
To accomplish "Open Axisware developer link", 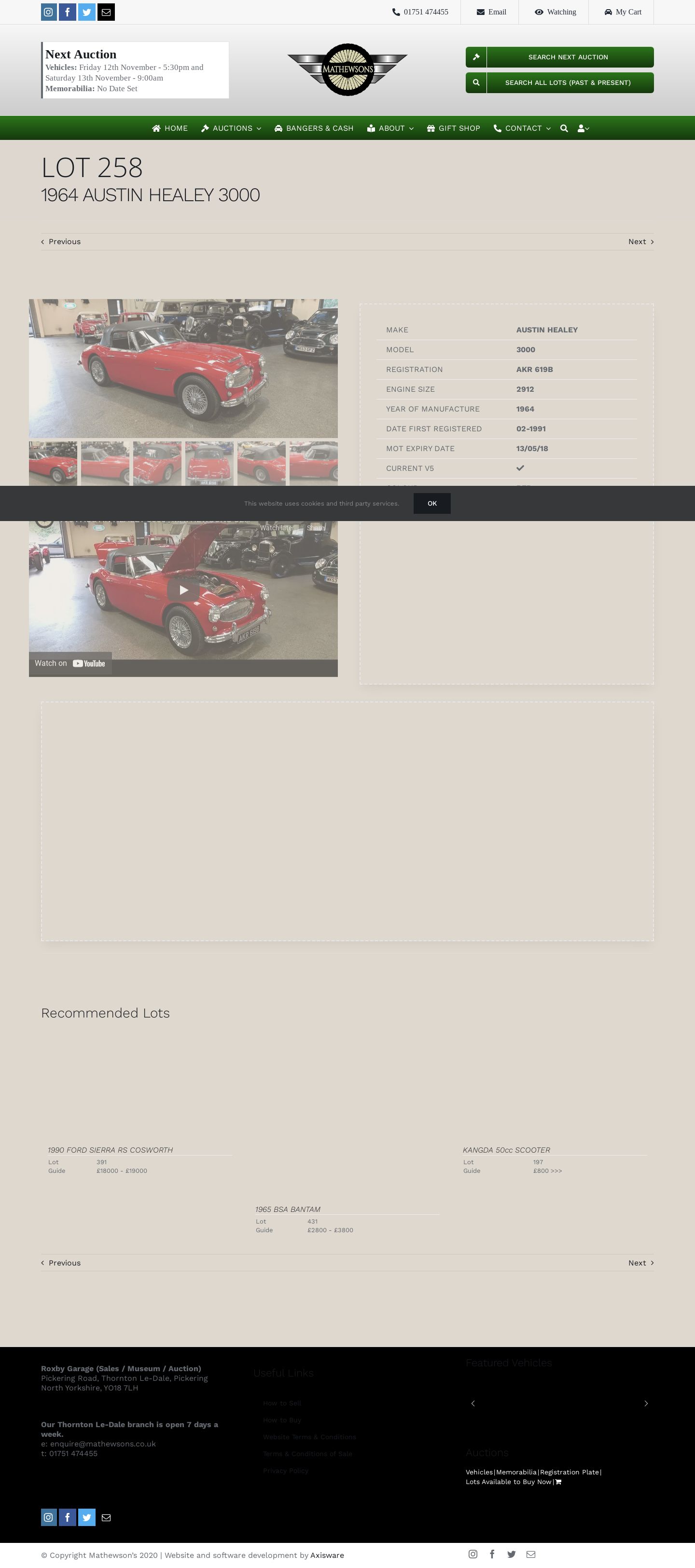I will click(327, 1555).
